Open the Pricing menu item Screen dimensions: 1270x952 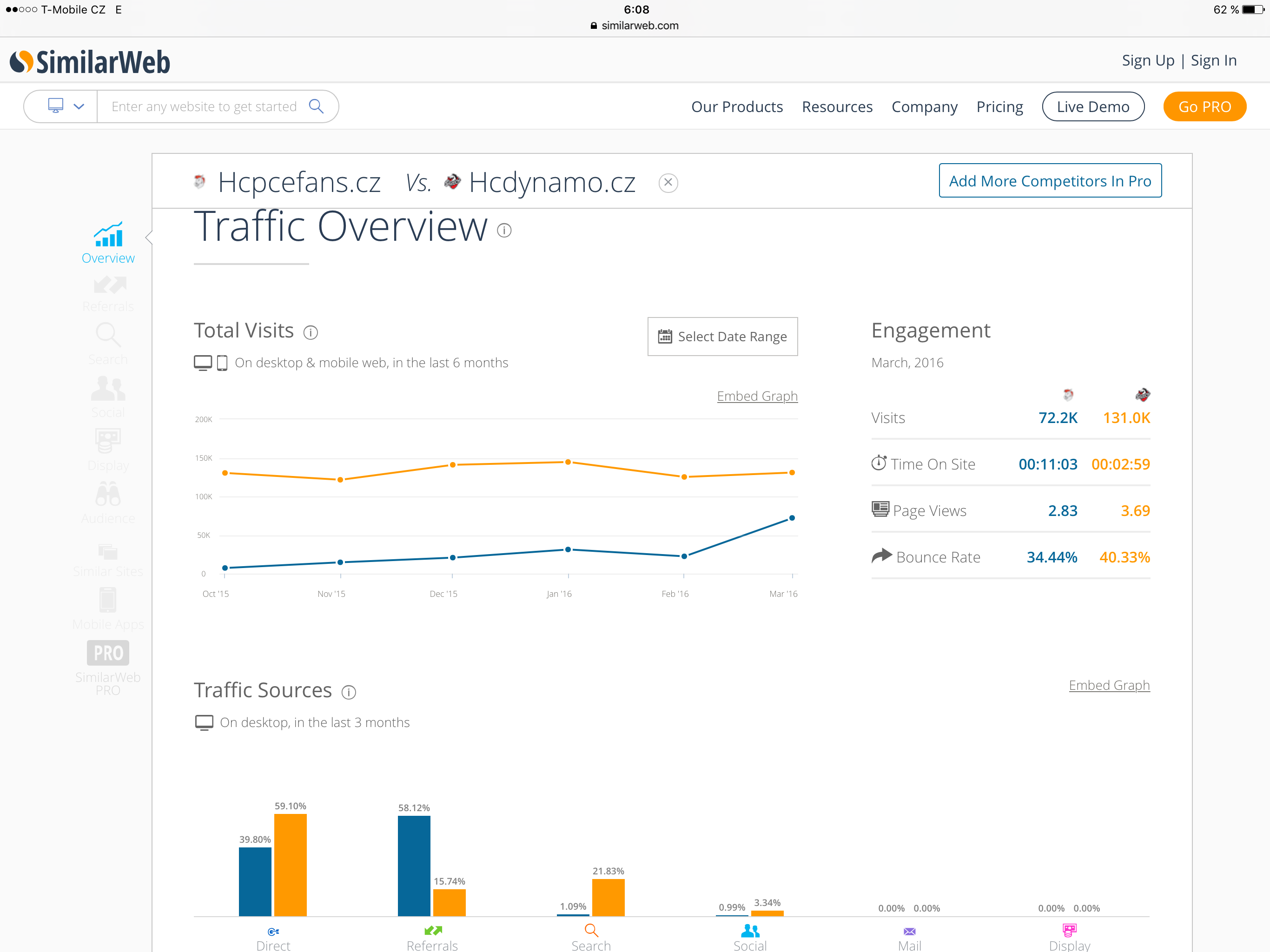[999, 107]
